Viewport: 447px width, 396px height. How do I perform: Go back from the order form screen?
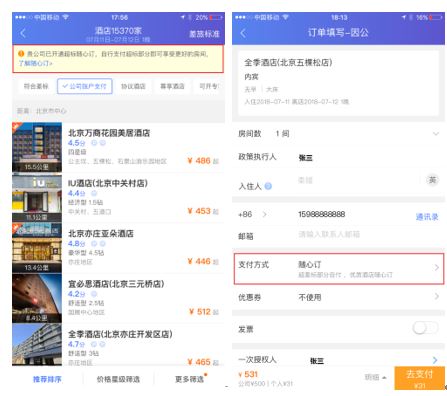pos(243,33)
